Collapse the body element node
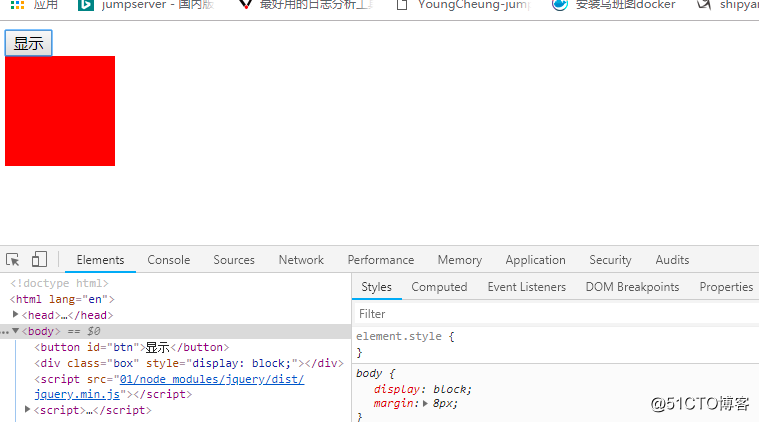759x422 pixels. [15, 331]
